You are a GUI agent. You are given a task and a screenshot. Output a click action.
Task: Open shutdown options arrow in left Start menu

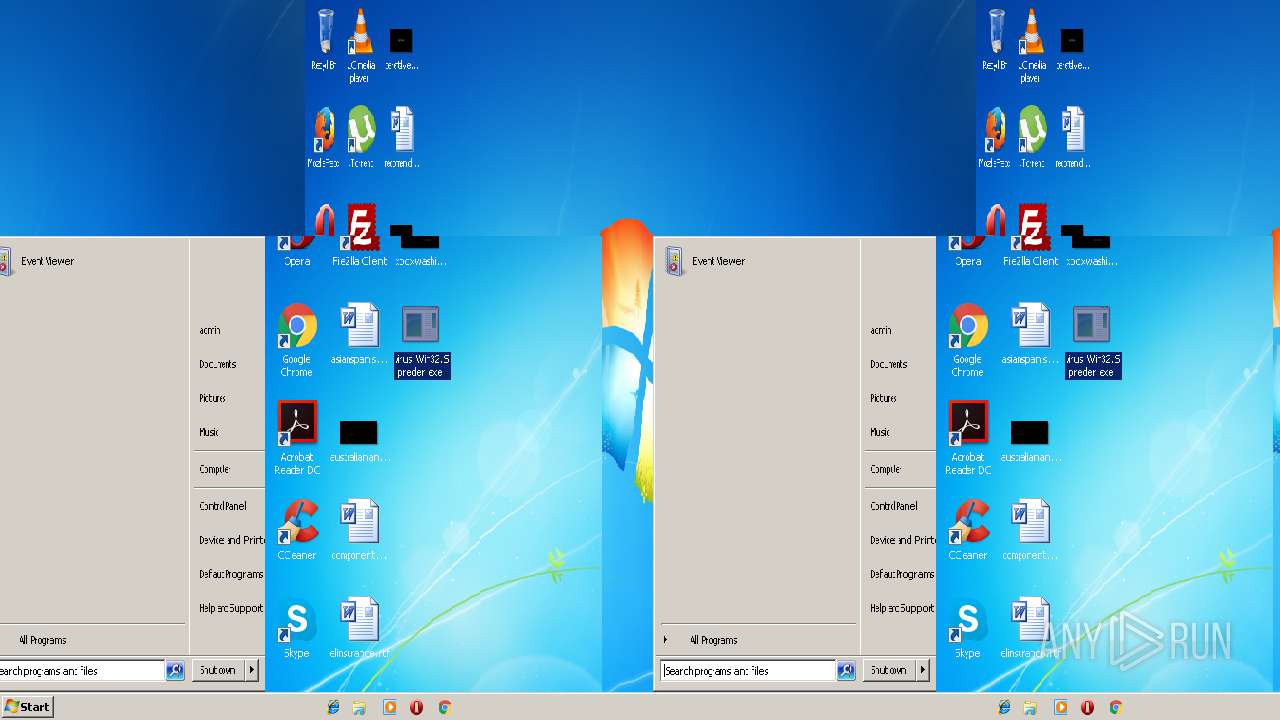(x=252, y=670)
